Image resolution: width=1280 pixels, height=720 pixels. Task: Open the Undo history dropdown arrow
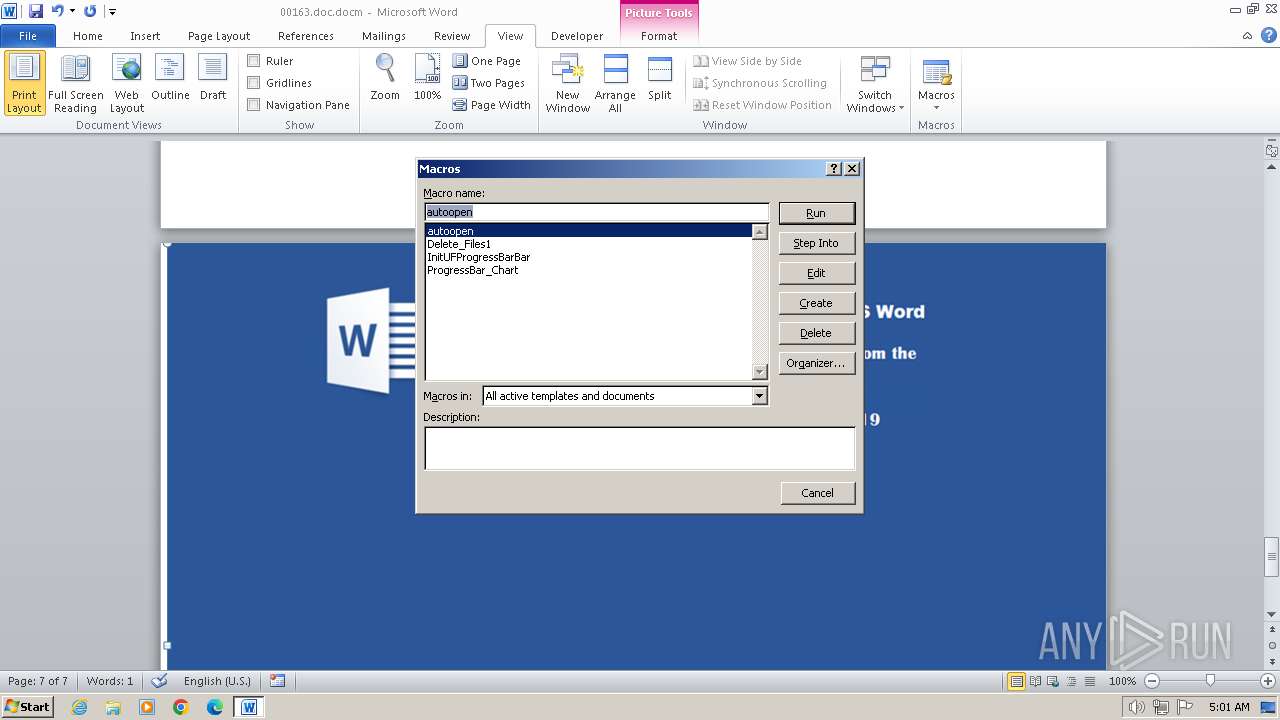click(72, 11)
